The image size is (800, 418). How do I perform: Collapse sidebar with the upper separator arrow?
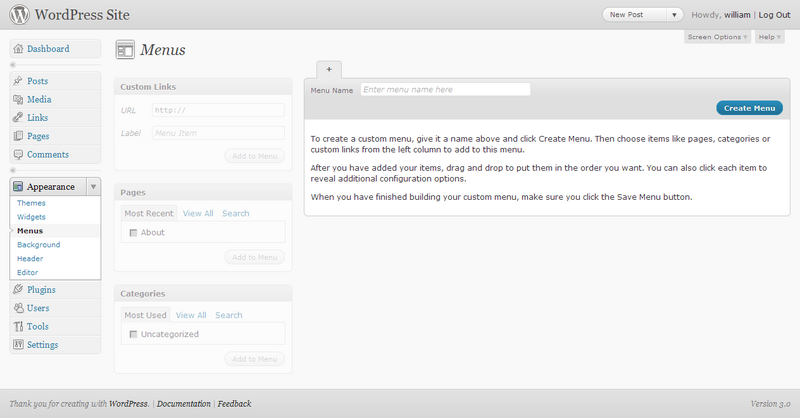[x=13, y=65]
